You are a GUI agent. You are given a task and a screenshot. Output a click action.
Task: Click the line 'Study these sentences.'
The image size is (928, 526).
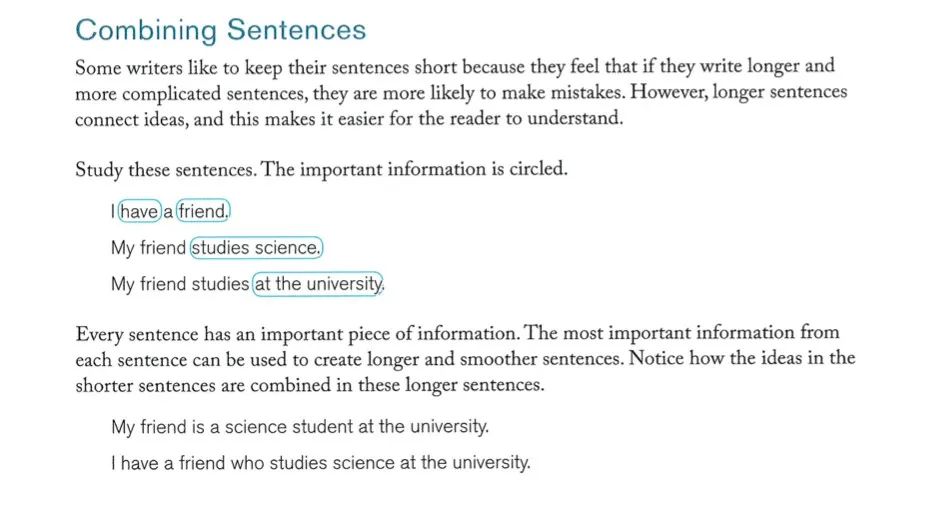coord(166,170)
